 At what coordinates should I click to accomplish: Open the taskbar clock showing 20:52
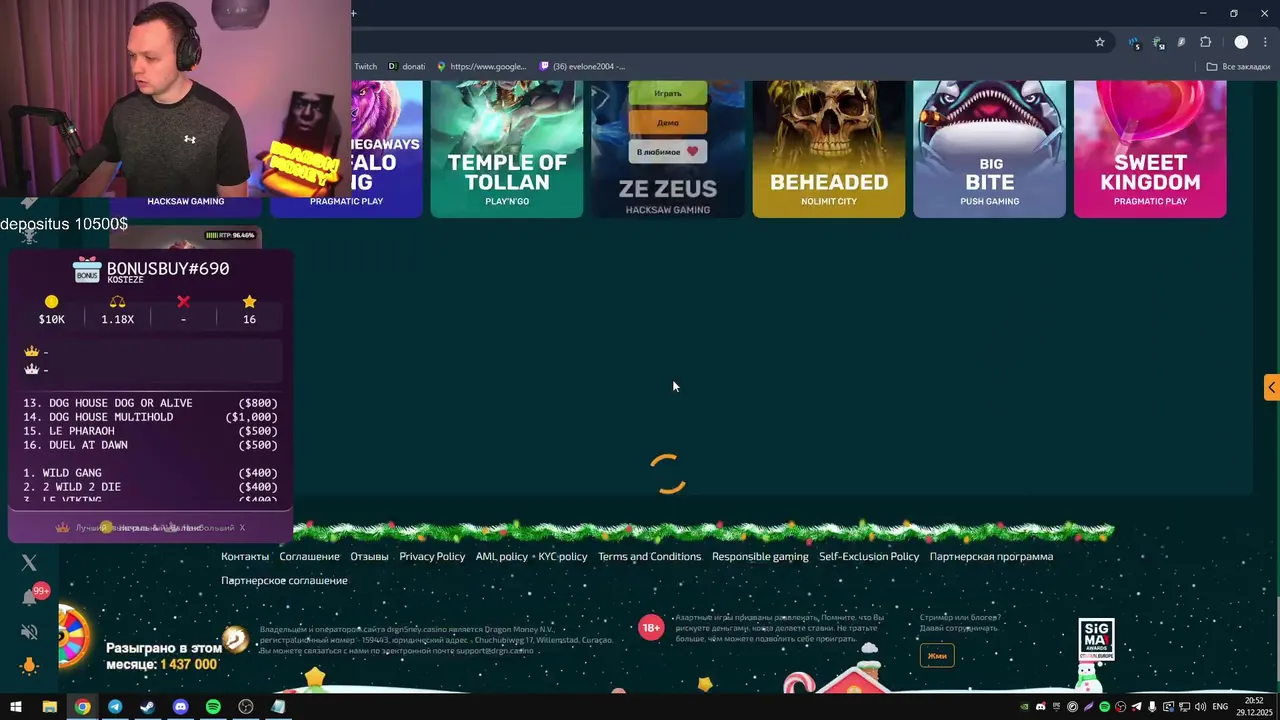click(1254, 707)
